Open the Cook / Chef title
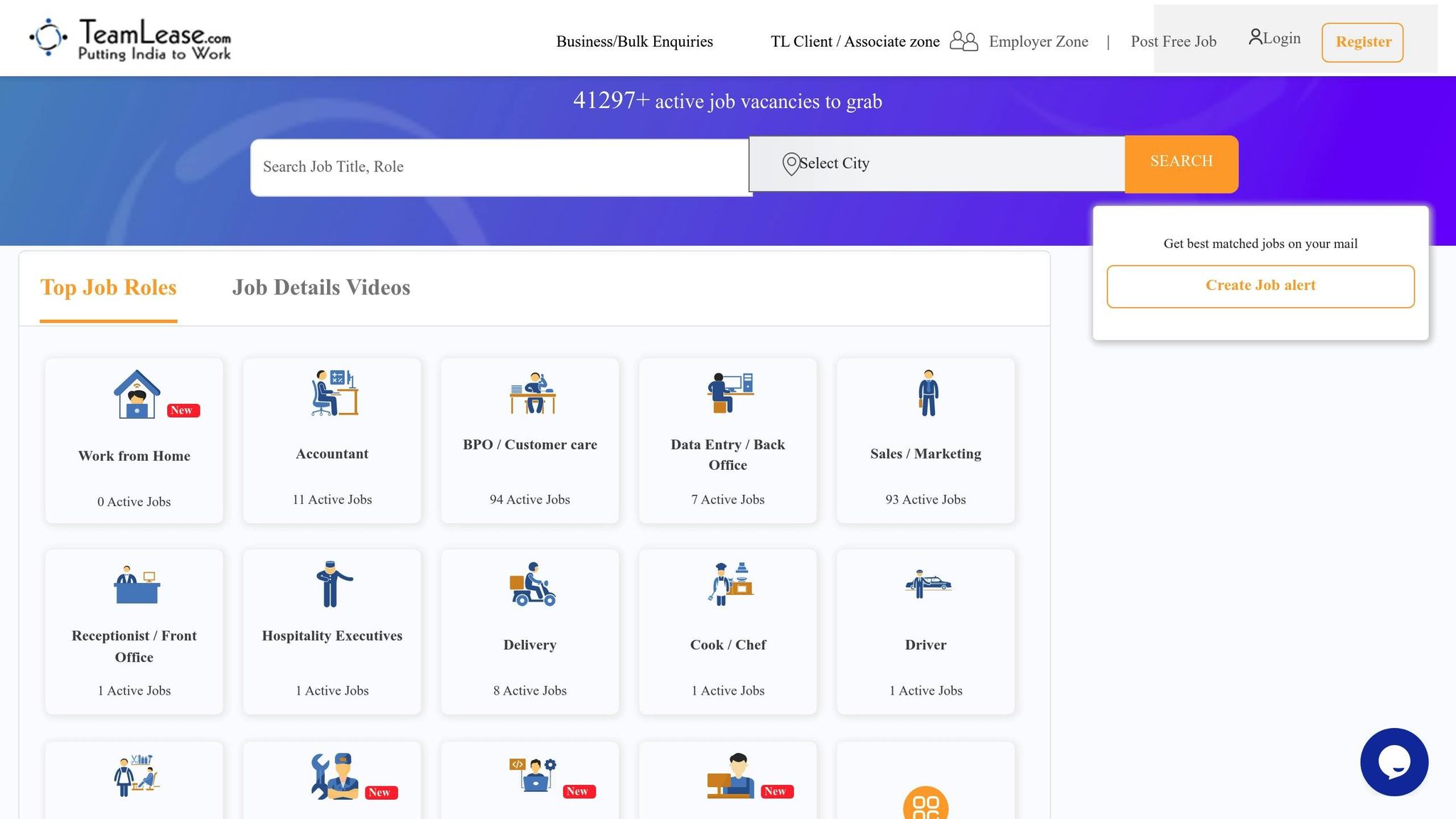Screen dimensions: 1456x819 click(728, 645)
